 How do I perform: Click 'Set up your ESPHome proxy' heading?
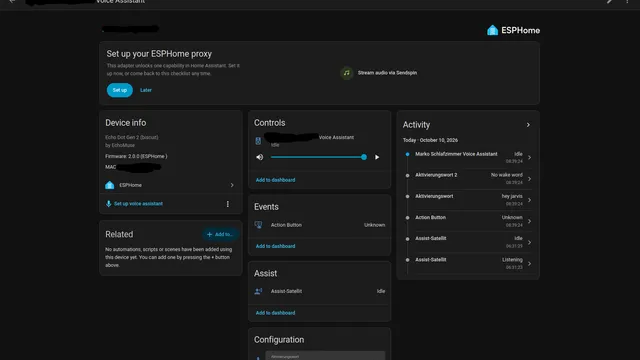(x=159, y=54)
